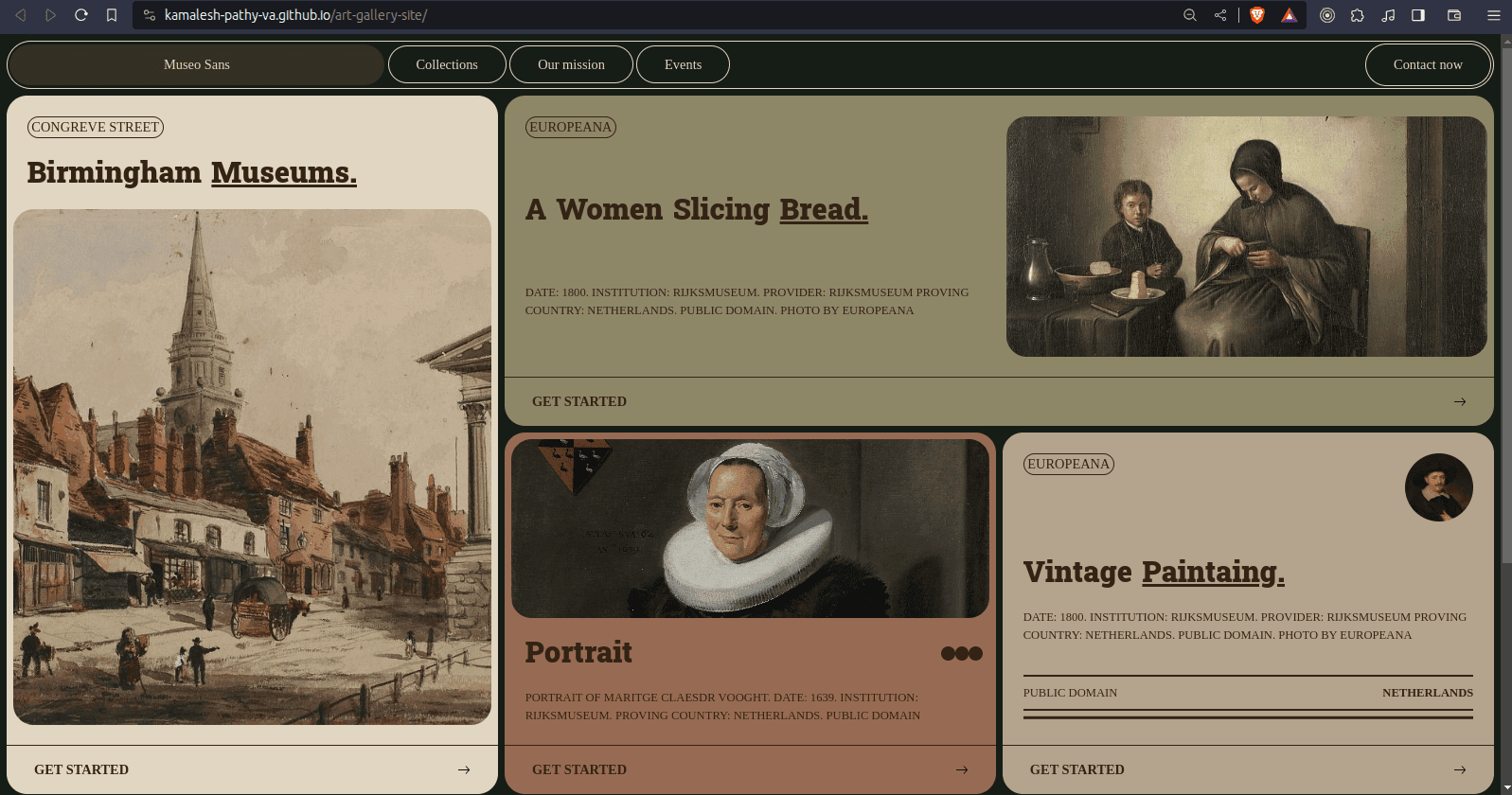
Task: Click the share icon in address bar
Action: point(1220,15)
